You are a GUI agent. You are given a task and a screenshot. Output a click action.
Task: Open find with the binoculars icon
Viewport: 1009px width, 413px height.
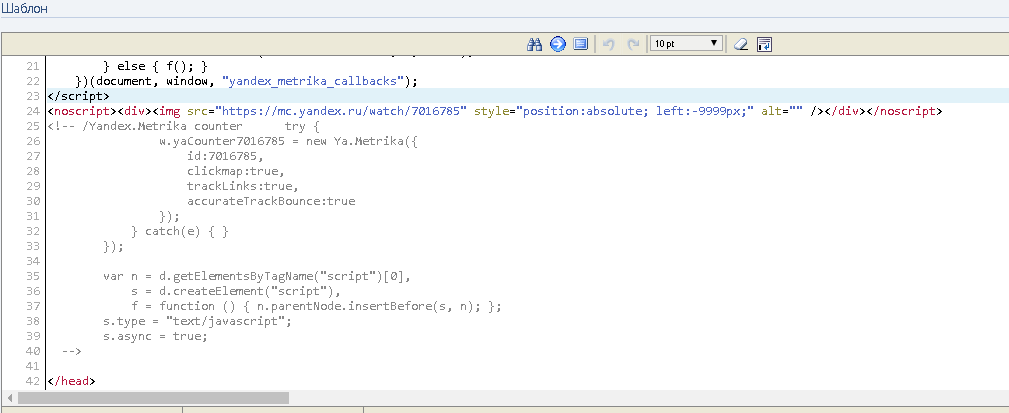(x=535, y=44)
